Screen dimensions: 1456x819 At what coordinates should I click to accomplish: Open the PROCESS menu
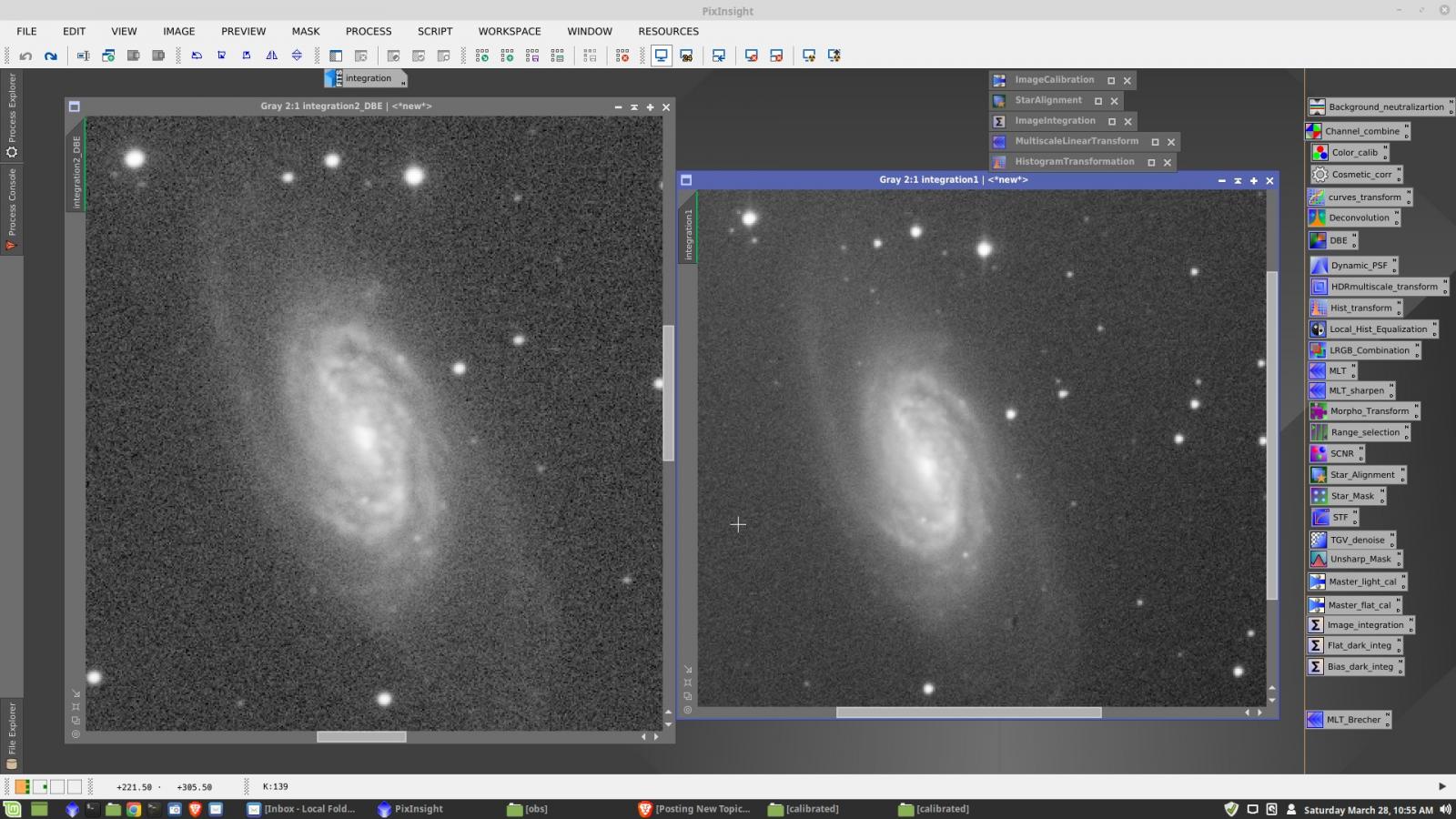click(x=369, y=31)
